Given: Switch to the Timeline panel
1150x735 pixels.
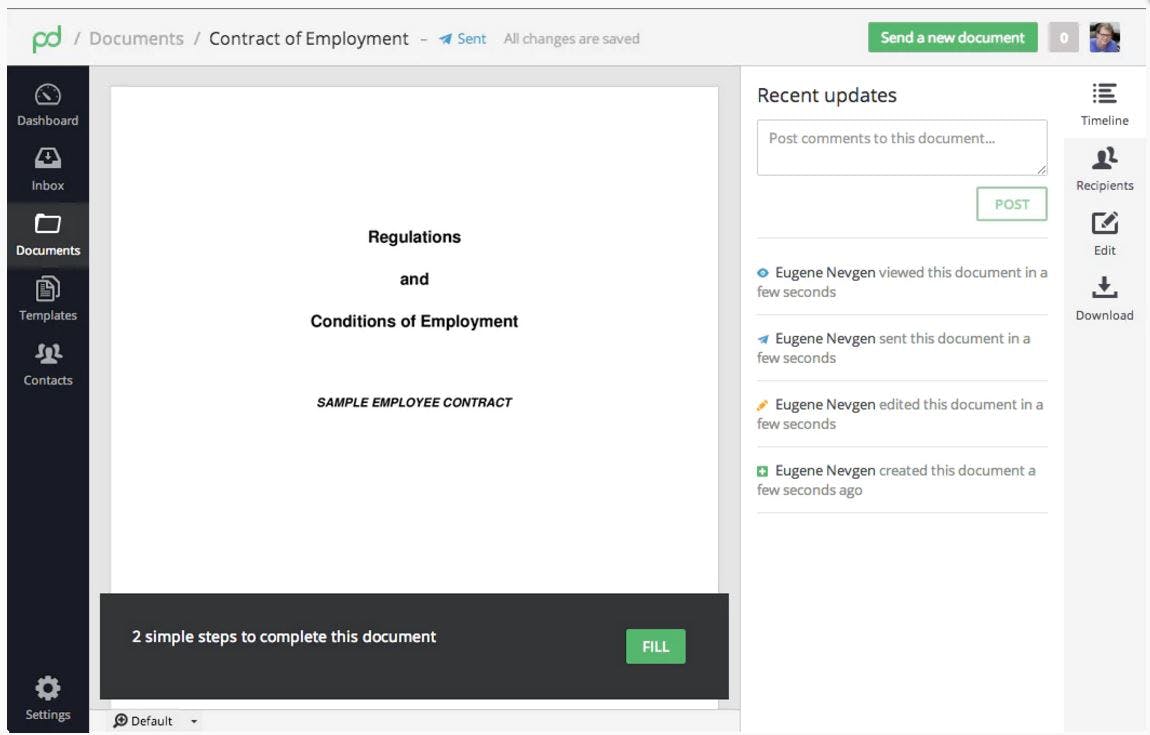Looking at the screenshot, I should [x=1105, y=104].
